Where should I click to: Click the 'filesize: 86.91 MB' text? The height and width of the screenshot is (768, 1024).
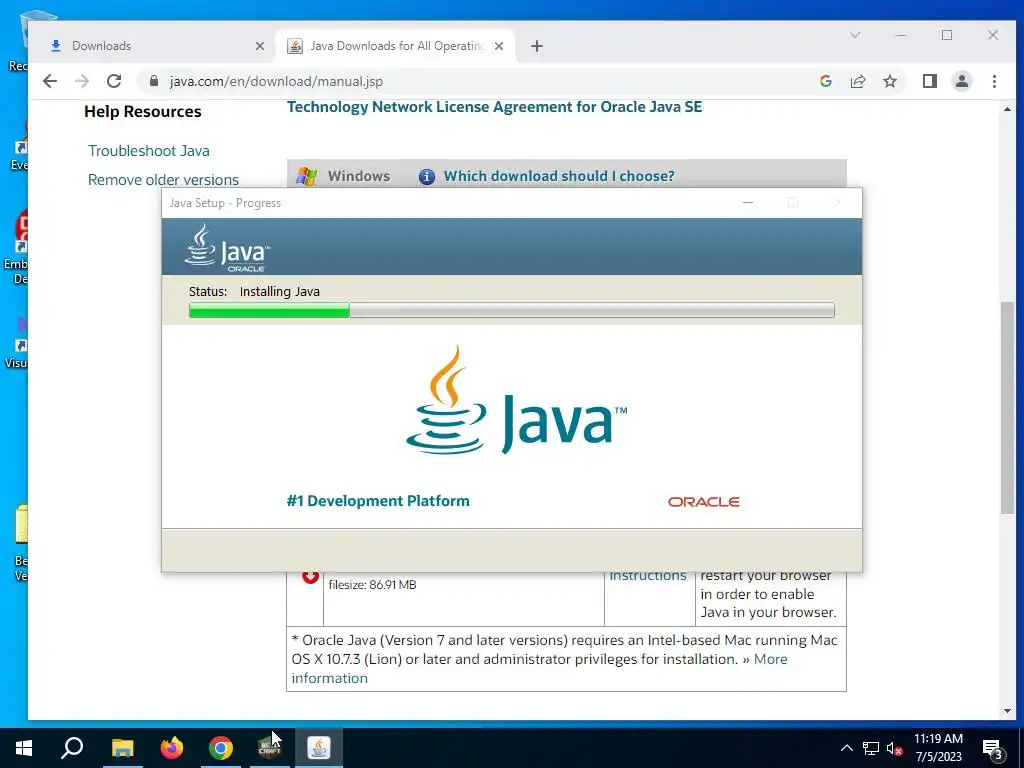click(x=372, y=584)
